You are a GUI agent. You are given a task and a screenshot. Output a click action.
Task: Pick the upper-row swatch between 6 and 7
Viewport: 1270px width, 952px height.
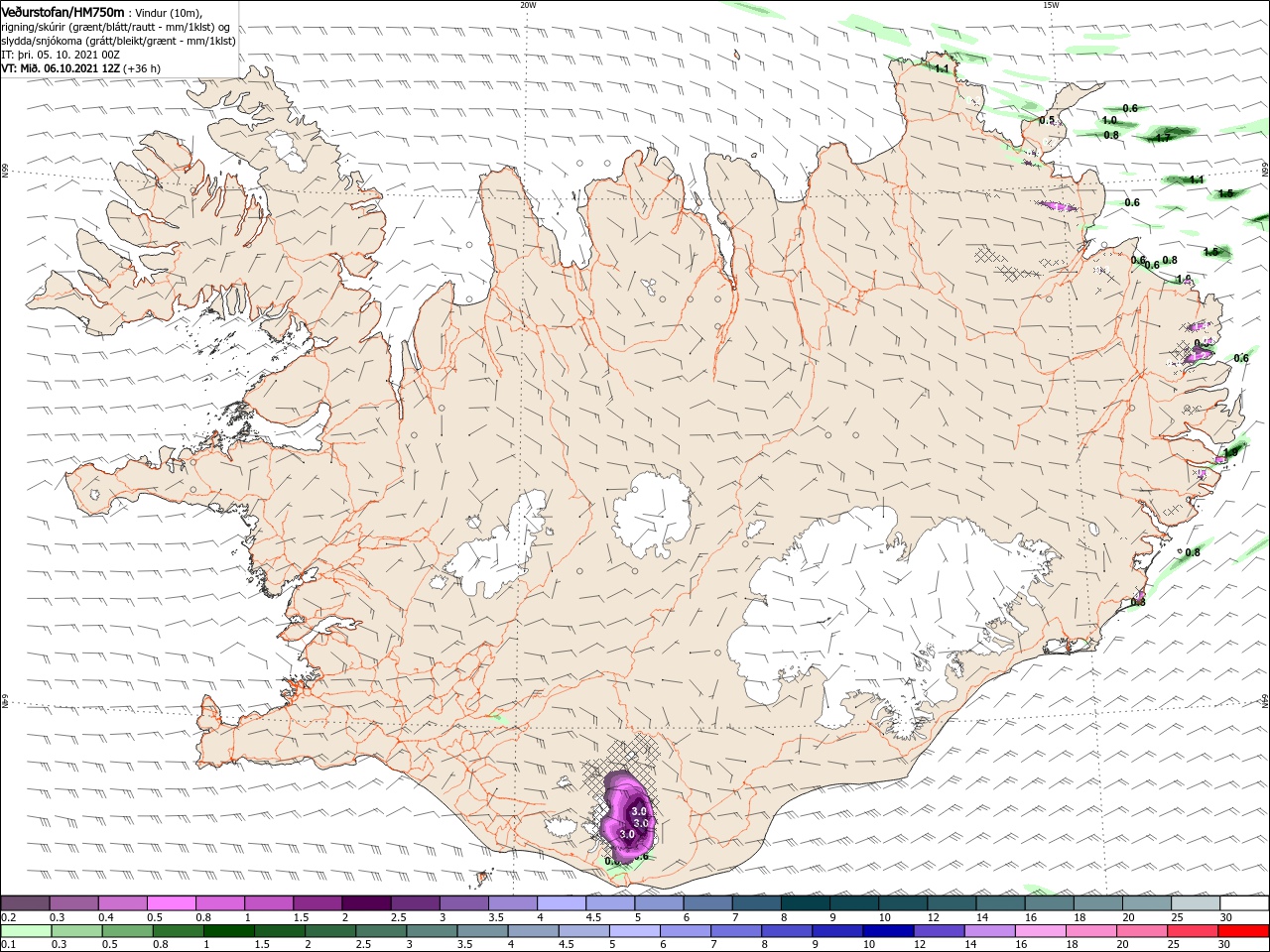click(x=707, y=902)
